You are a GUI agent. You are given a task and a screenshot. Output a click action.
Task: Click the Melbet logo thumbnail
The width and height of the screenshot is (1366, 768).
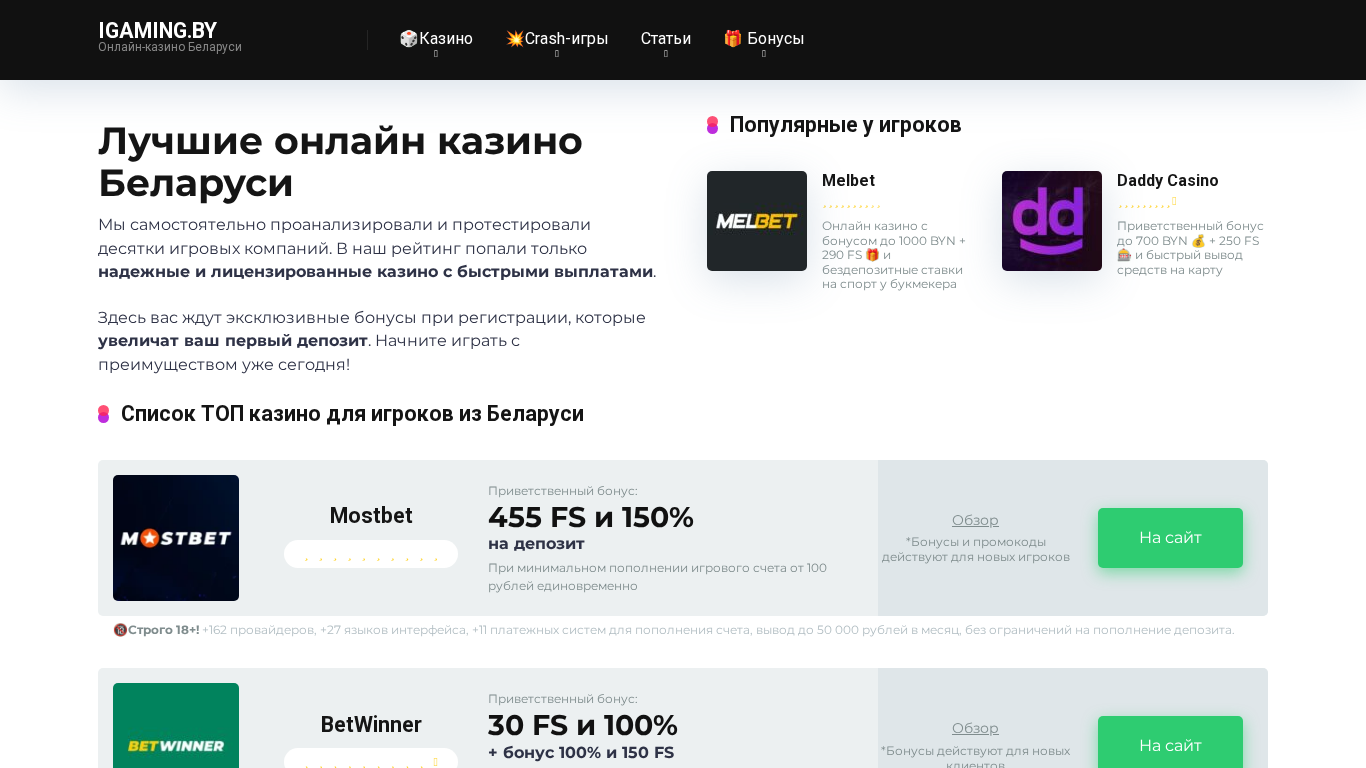pos(757,221)
